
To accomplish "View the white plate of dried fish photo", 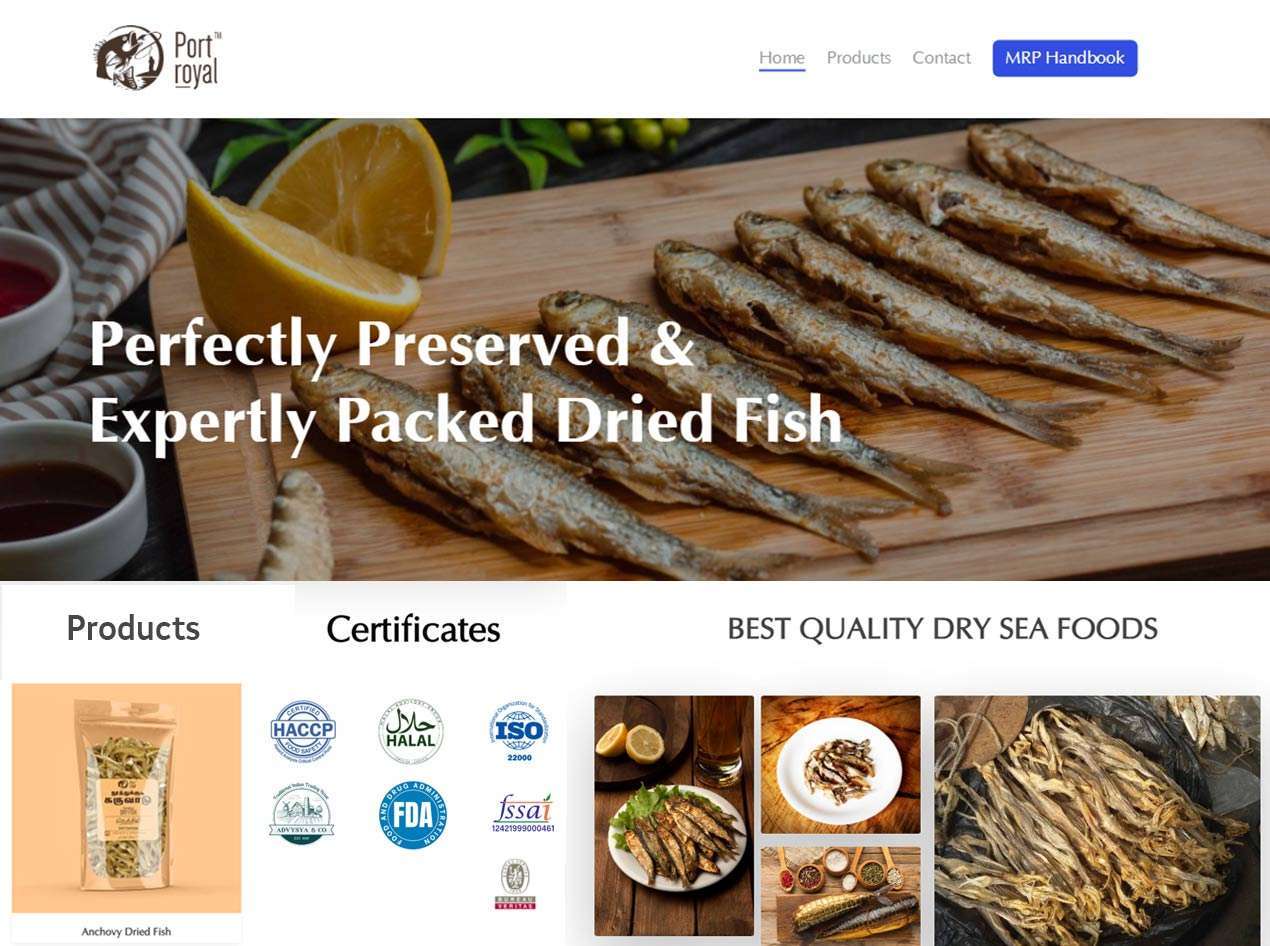I will 841,765.
